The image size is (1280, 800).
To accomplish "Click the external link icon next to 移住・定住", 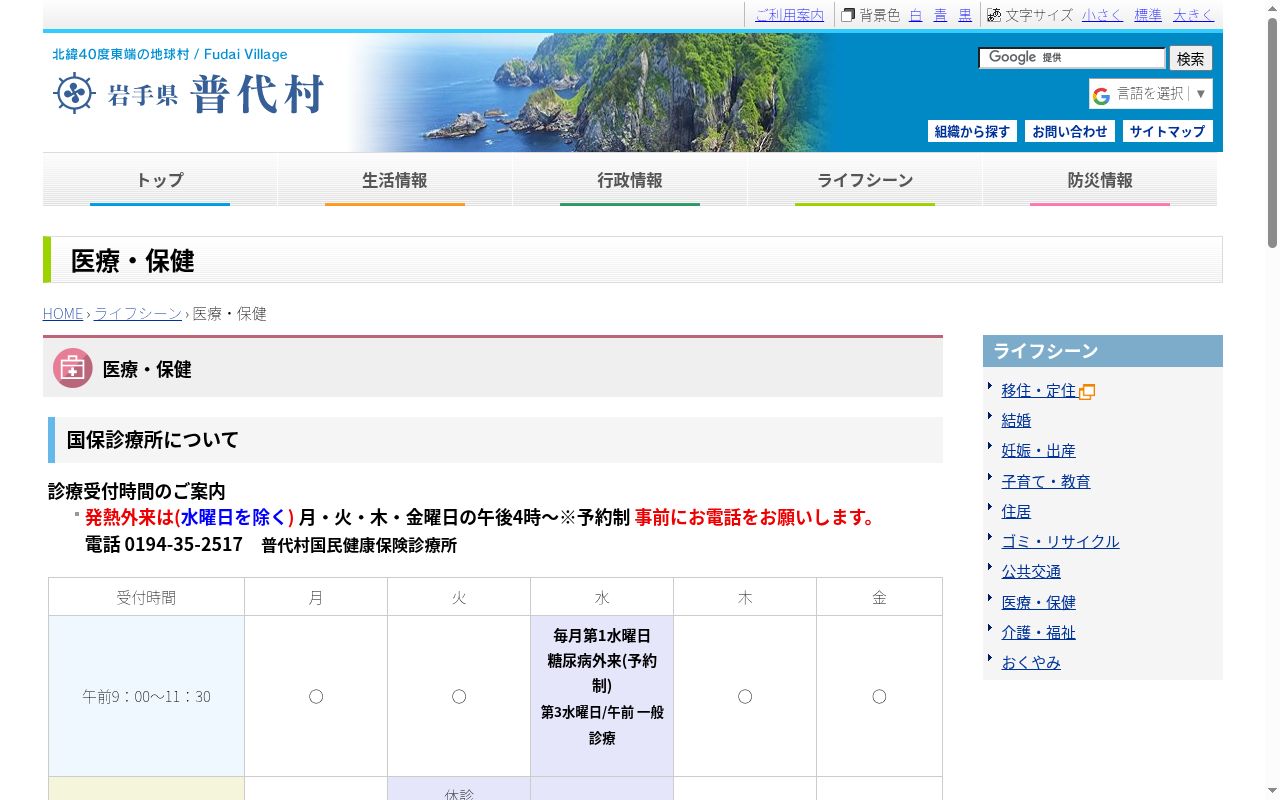I will click(x=1087, y=391).
